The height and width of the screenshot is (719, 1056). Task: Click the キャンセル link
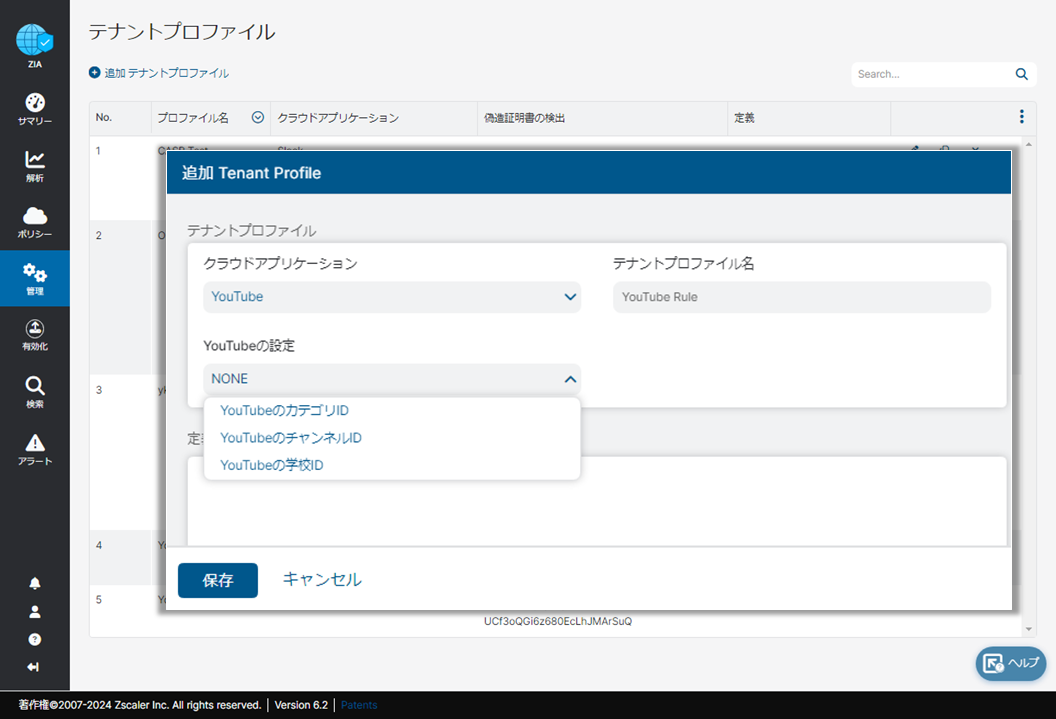(322, 580)
